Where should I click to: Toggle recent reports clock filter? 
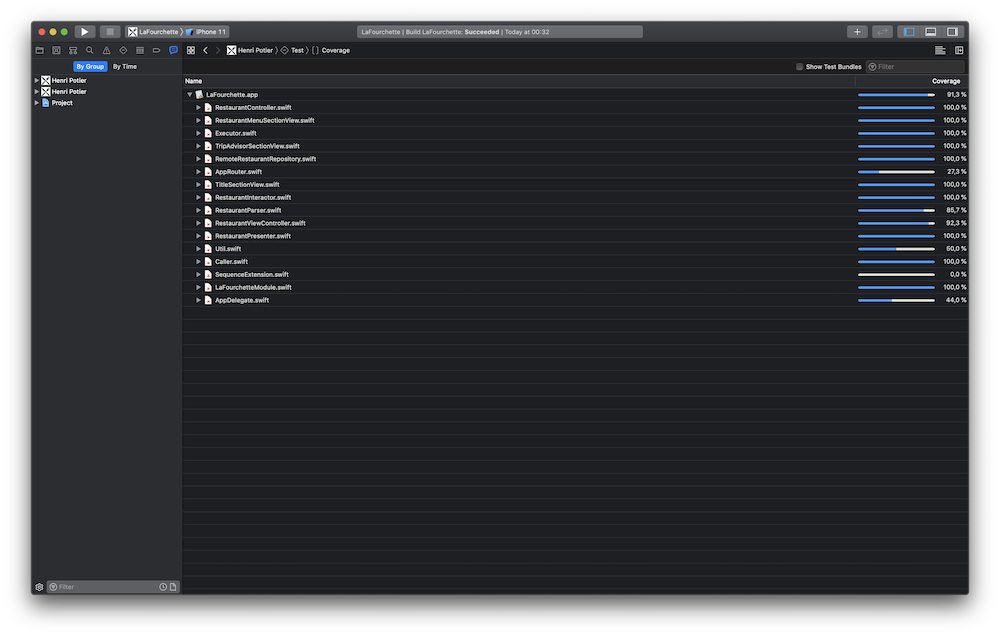(163, 587)
